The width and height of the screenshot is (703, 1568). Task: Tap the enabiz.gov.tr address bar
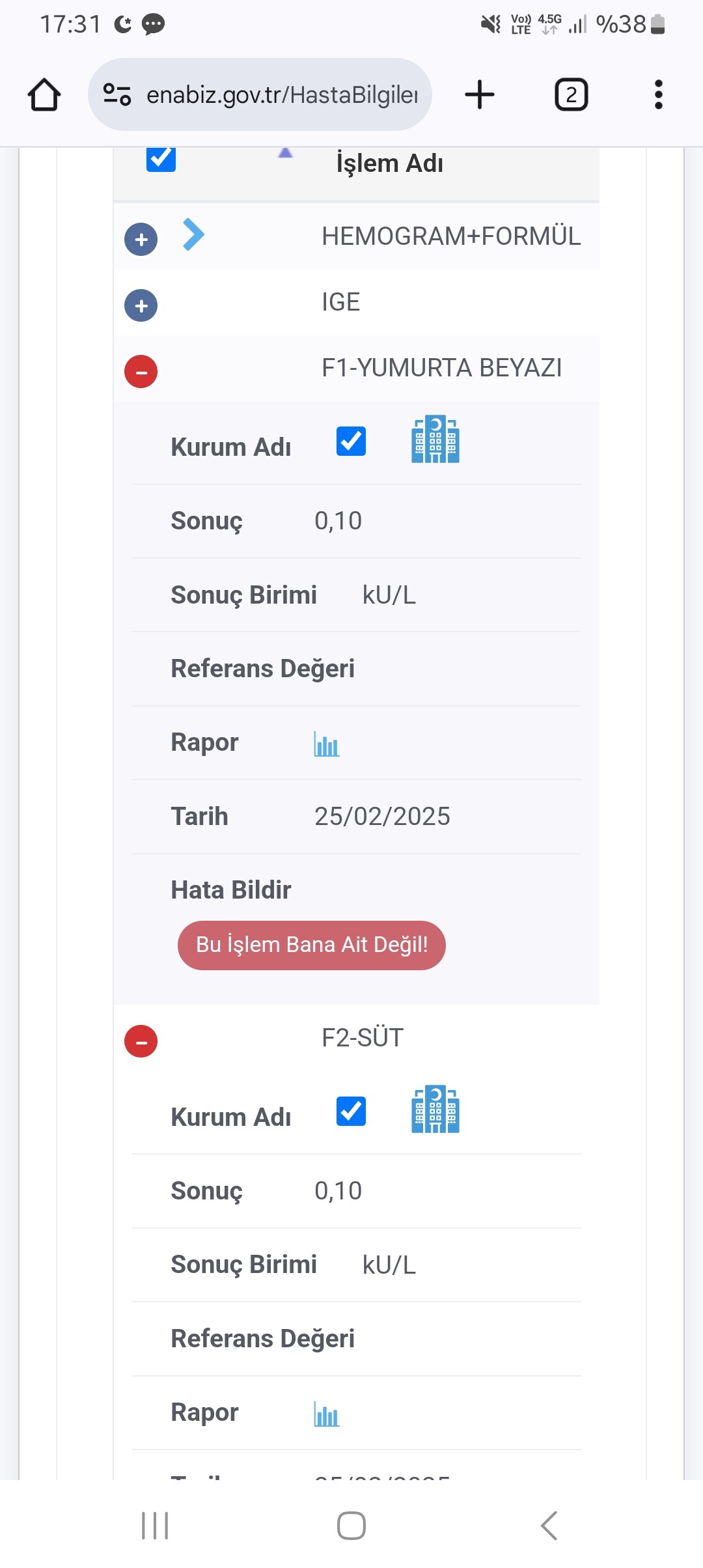pos(281,95)
